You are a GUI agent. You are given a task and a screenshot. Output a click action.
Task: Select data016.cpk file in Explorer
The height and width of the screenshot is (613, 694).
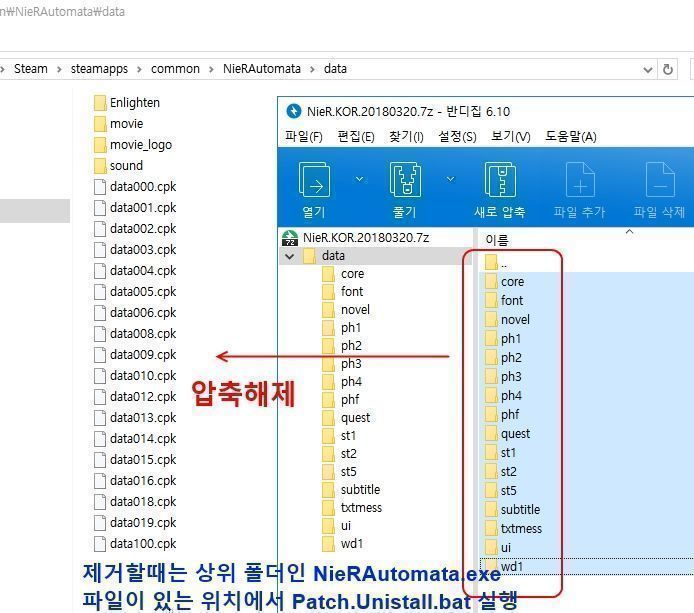click(x=135, y=481)
